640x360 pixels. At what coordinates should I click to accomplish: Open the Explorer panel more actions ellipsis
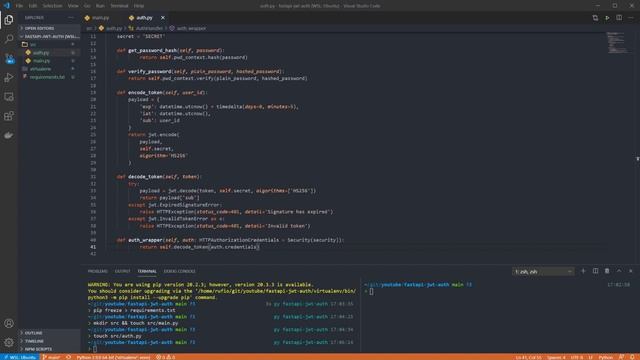[x=71, y=18]
